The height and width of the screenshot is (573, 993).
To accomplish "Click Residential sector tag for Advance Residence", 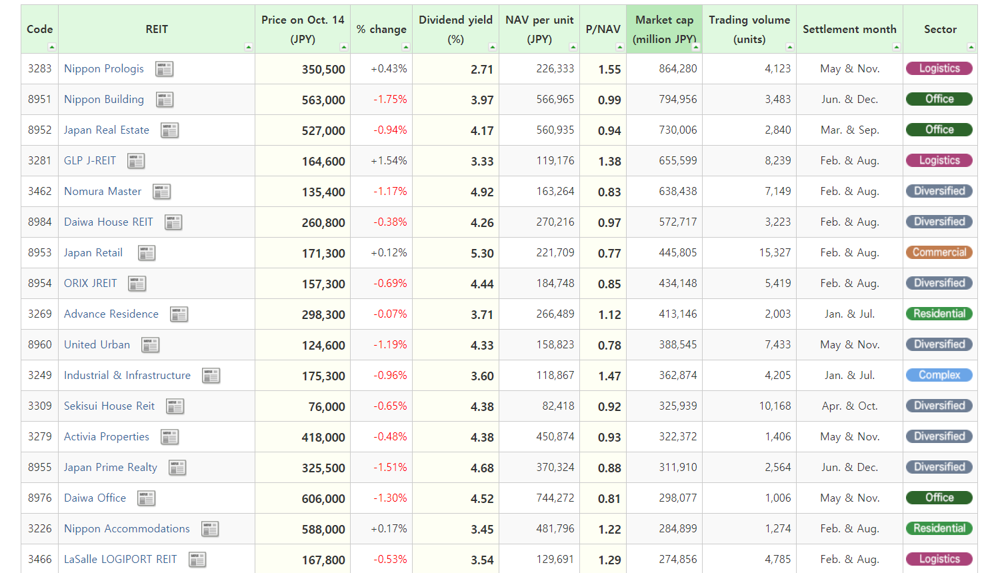I will pyautogui.click(x=939, y=313).
